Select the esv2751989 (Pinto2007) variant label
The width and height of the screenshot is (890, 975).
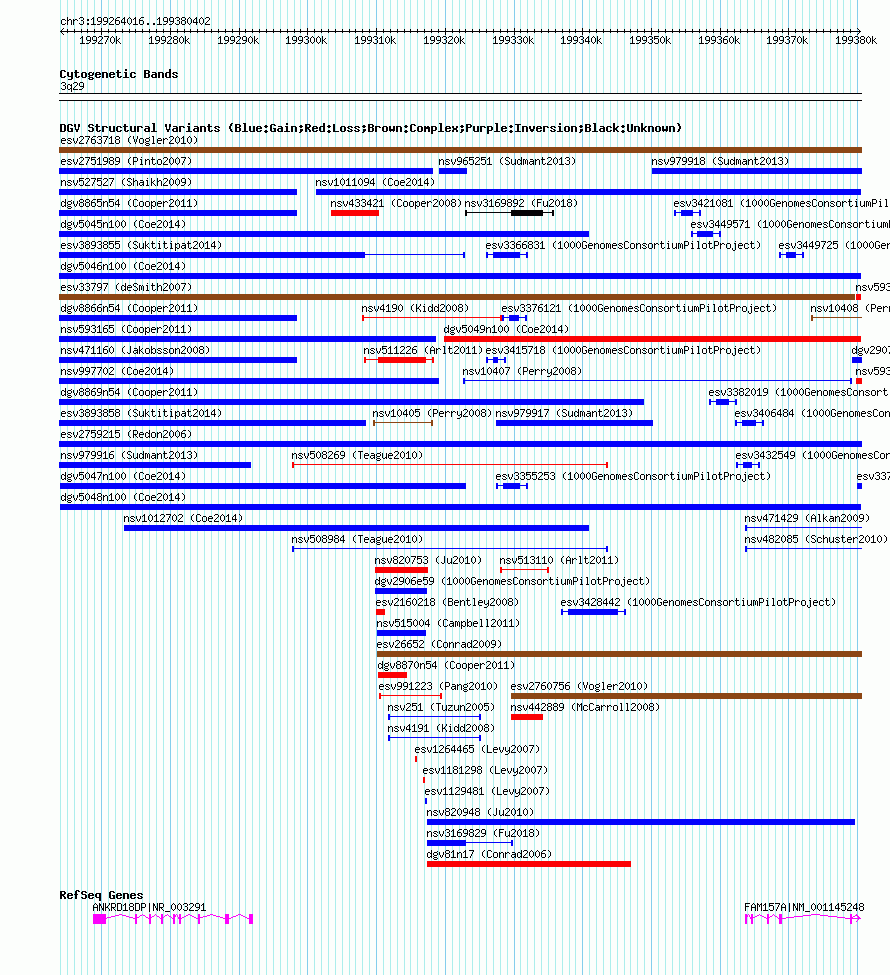coord(126,162)
